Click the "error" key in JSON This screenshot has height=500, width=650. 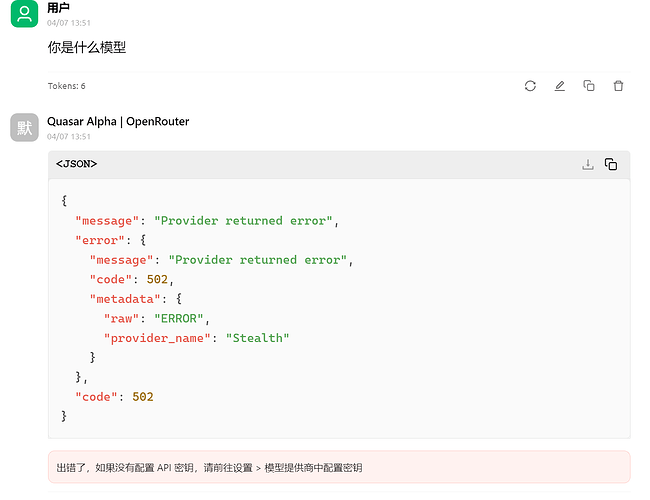pos(100,240)
